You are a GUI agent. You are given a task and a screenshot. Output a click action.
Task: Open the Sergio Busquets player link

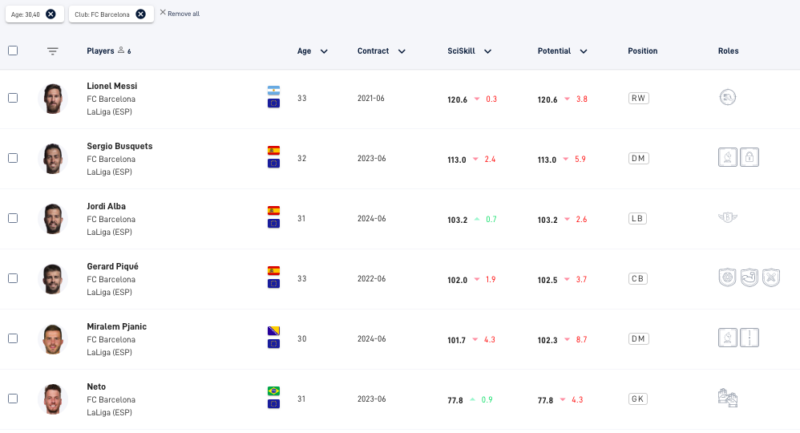pyautogui.click(x=119, y=146)
